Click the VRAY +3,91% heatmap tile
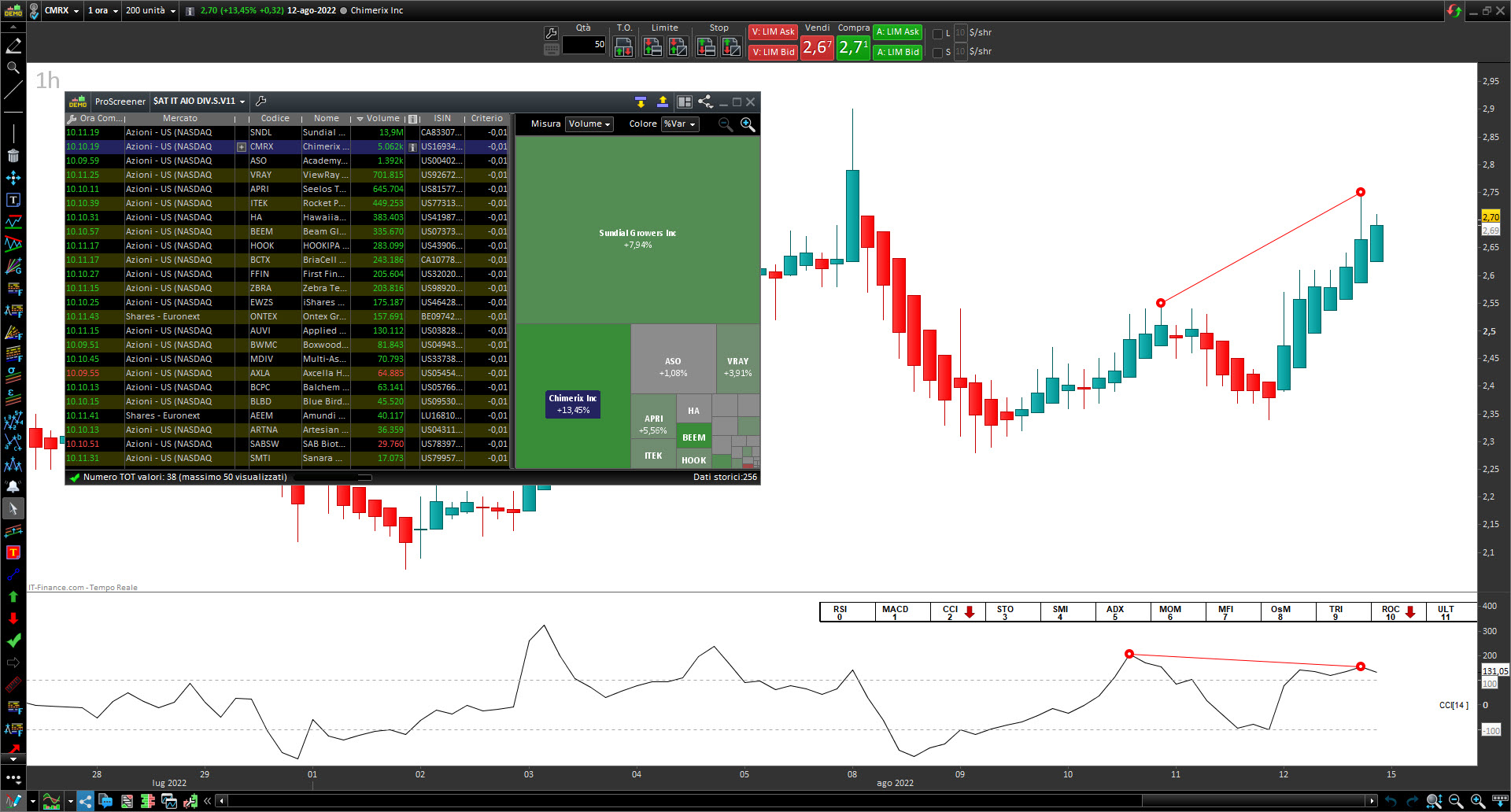Screen dimensions: 1511x812 (x=738, y=359)
